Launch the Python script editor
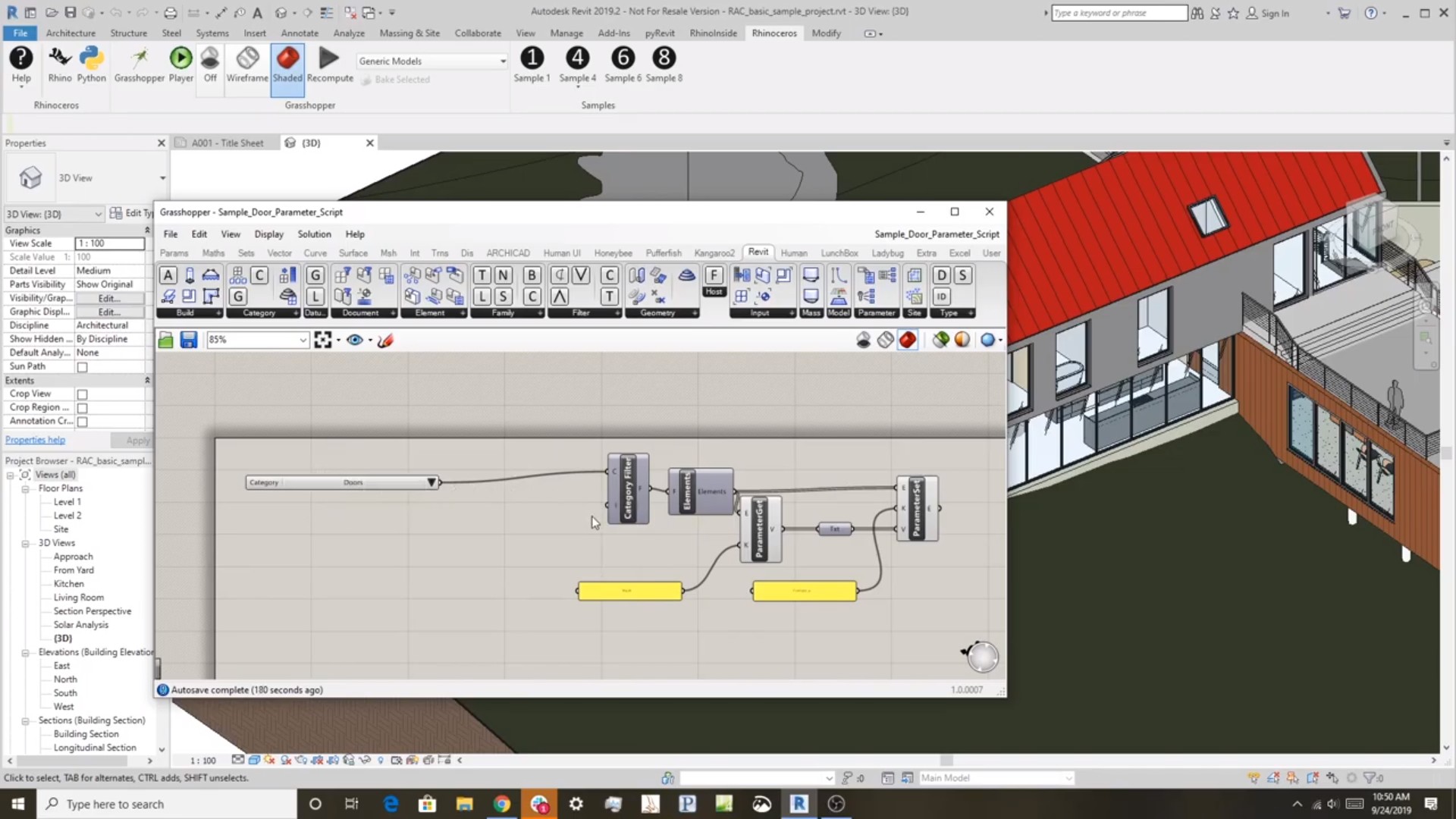Viewport: 1456px width, 819px height. 91,64
